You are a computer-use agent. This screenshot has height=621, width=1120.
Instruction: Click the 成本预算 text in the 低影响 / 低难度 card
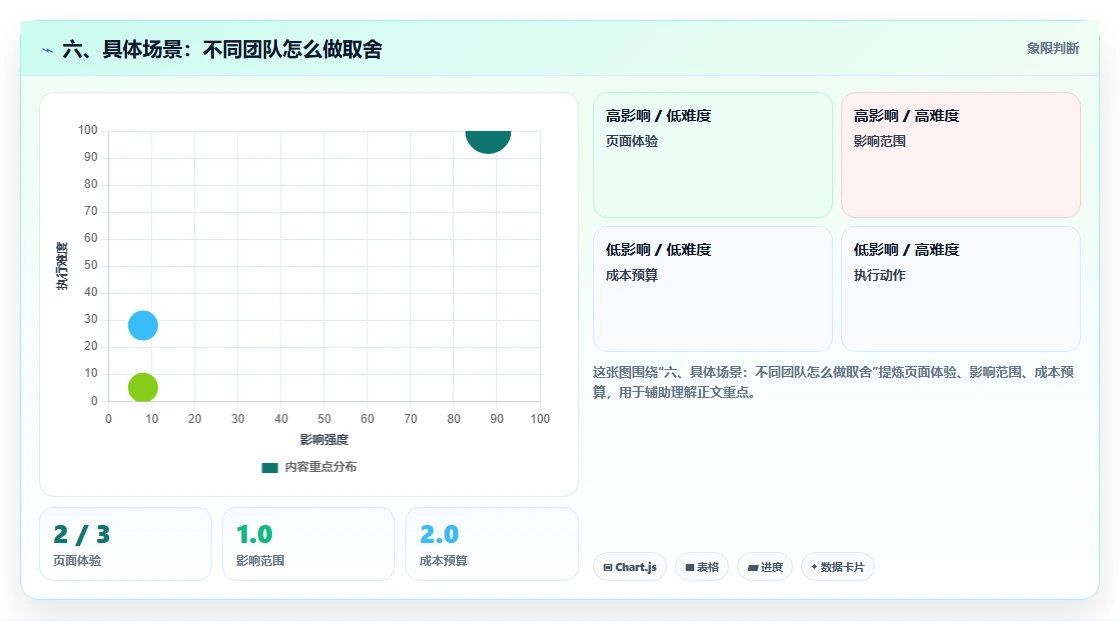pos(631,275)
